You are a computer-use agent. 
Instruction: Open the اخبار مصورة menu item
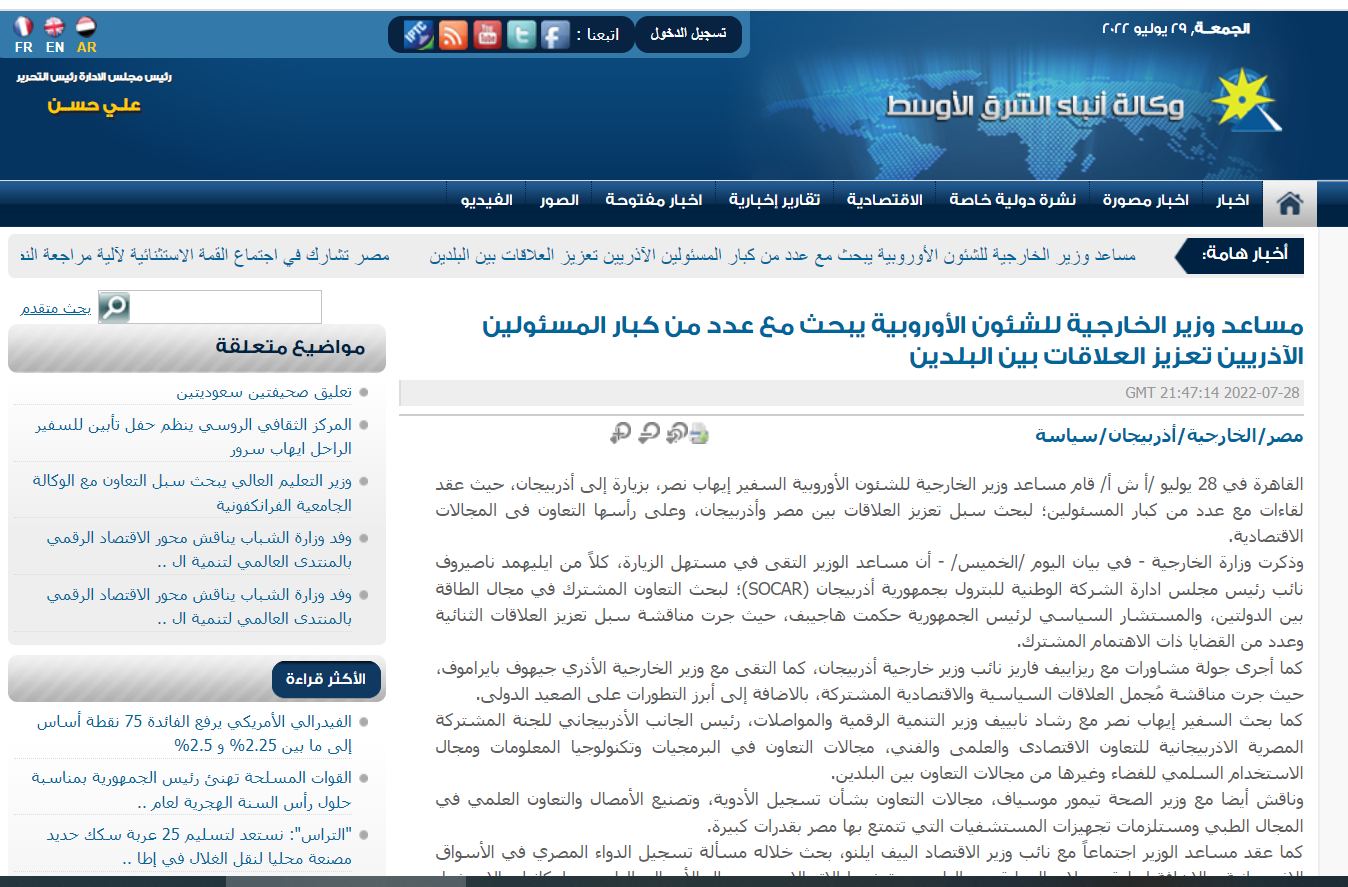[x=1146, y=200]
